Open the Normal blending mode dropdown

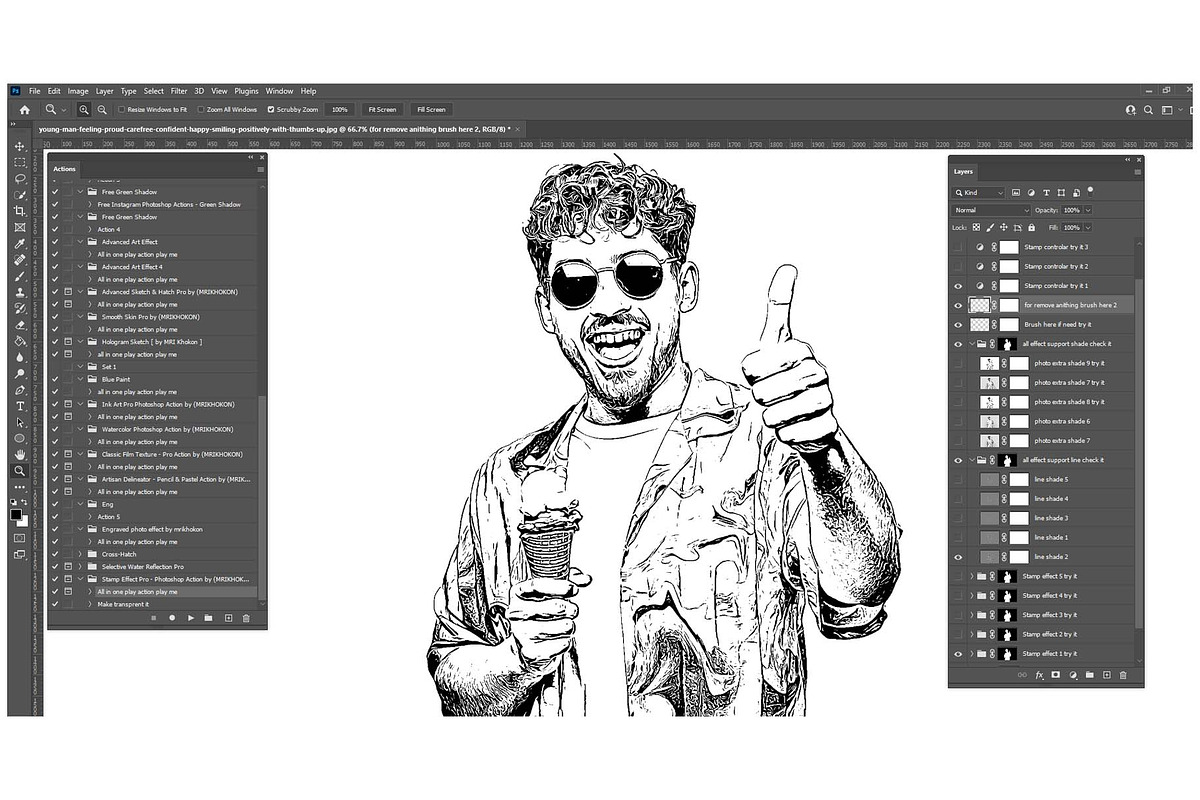coord(991,211)
